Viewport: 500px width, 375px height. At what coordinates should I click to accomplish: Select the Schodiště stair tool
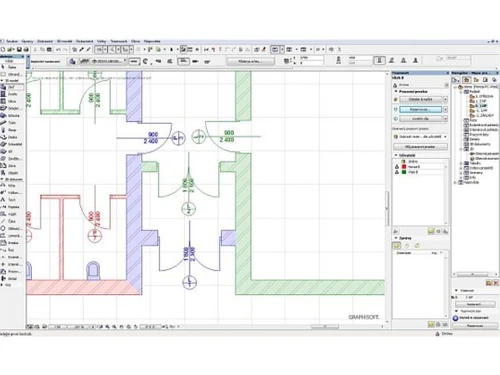coord(12,144)
